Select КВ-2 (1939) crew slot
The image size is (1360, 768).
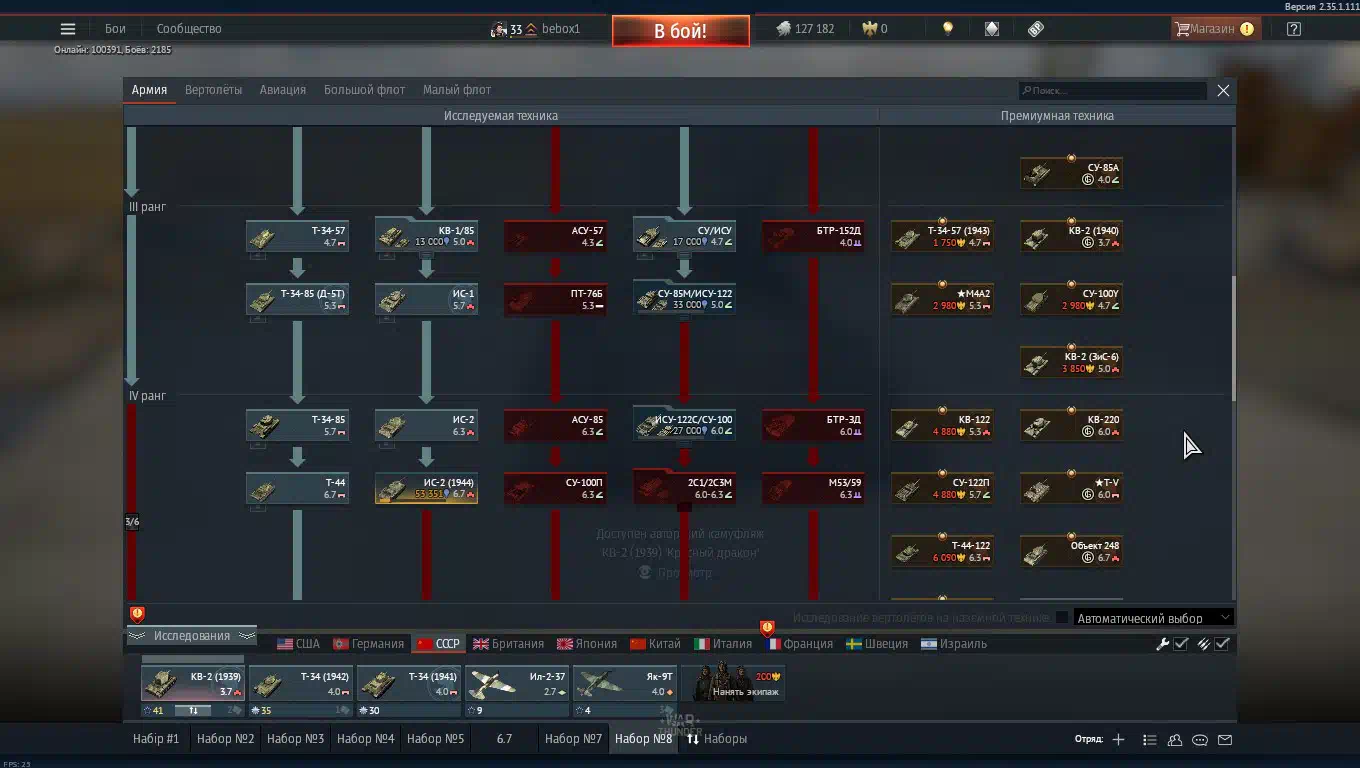[193, 684]
